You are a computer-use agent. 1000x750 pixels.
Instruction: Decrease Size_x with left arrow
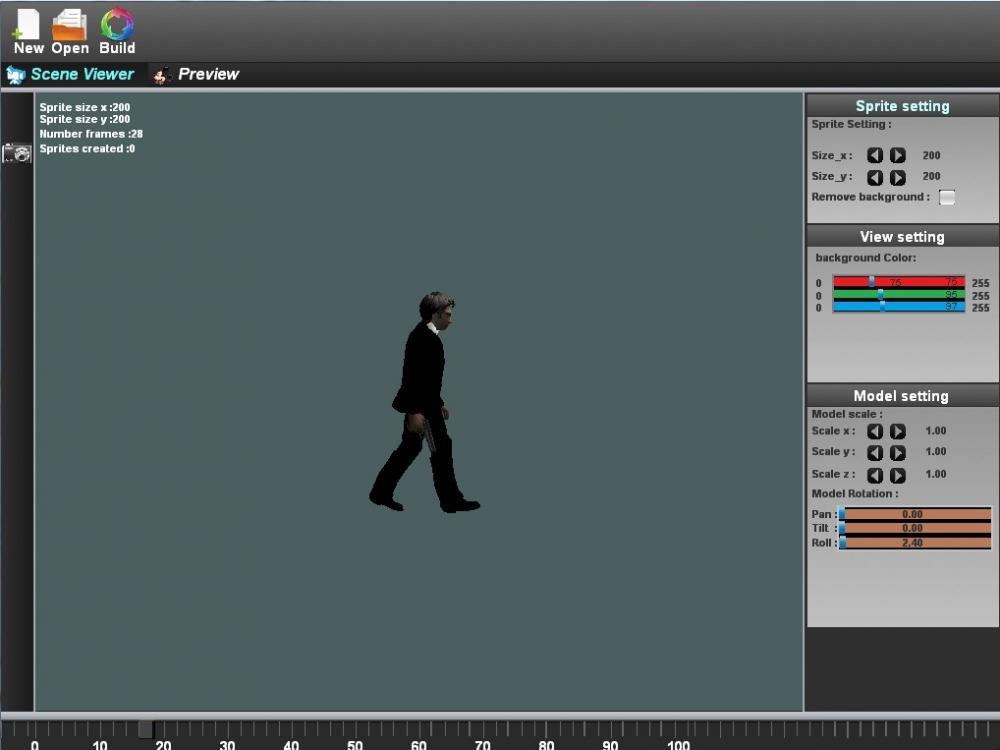coord(875,156)
